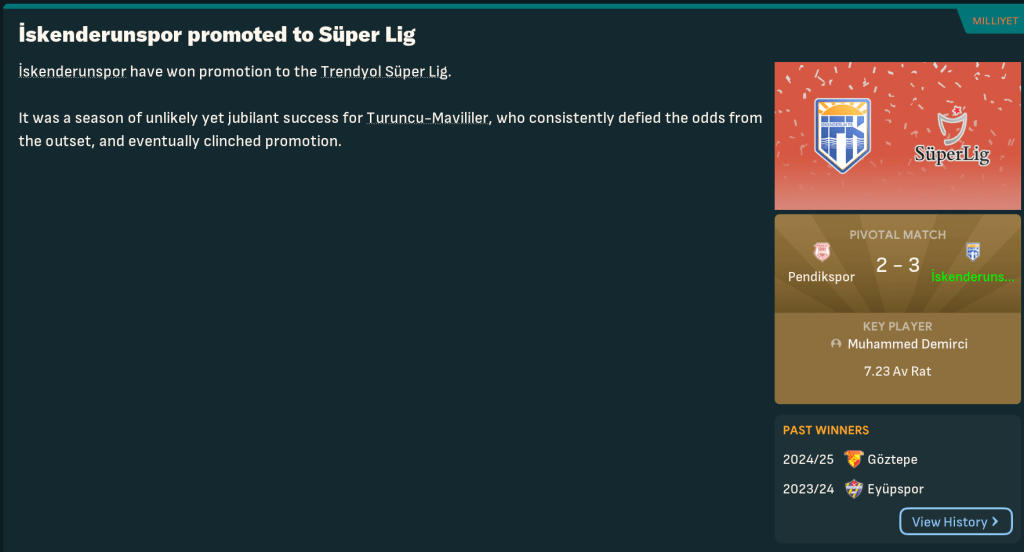The image size is (1024, 552).
Task: Select İskenderunspor's small crest in Pivotal Match
Action: pyautogui.click(x=973, y=252)
